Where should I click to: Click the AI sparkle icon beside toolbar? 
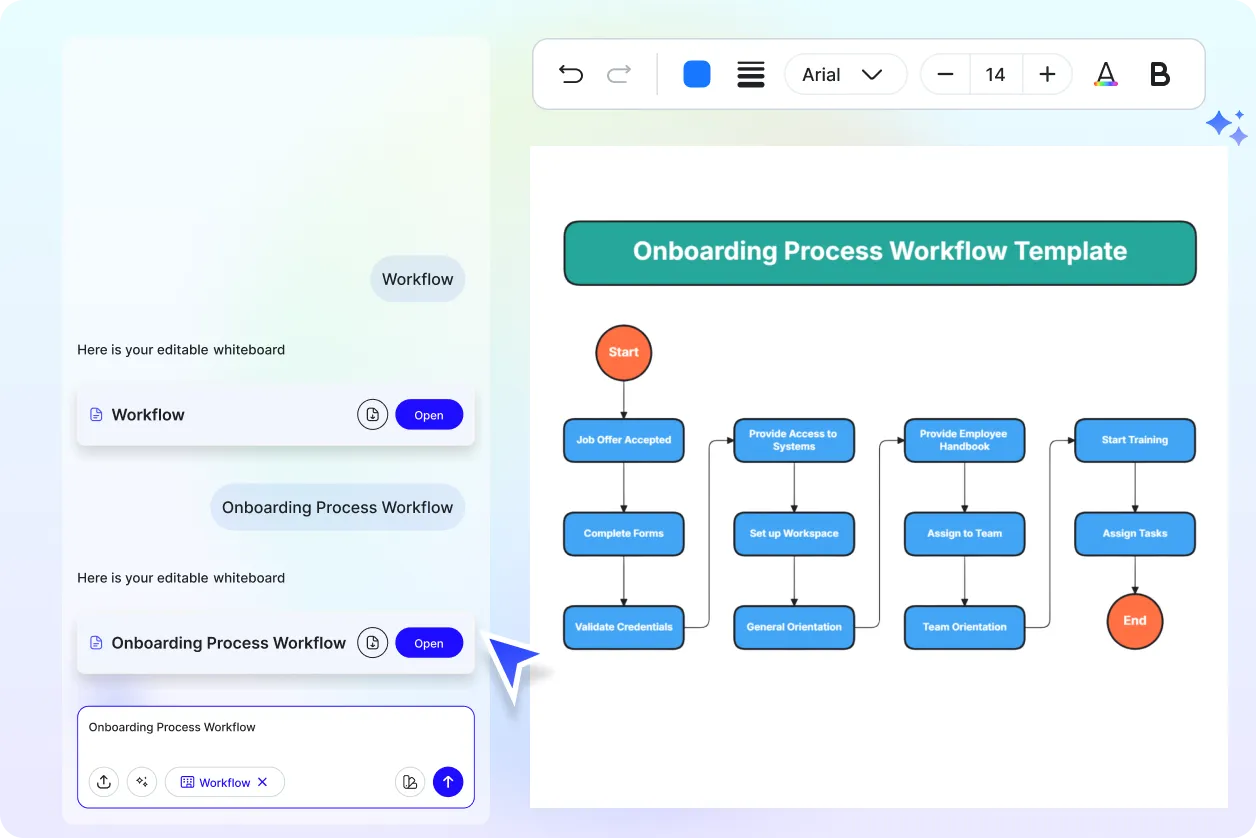1226,127
